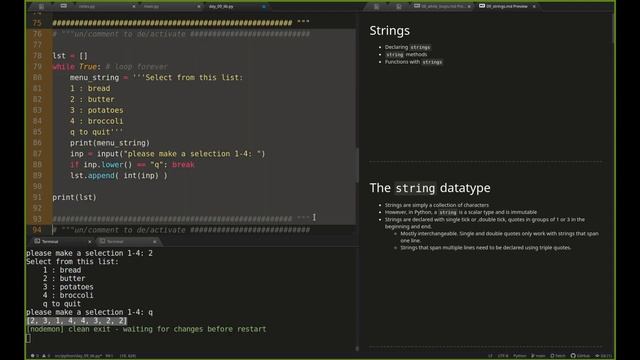The width and height of the screenshot is (640, 360).
Task: Click line number 78 in the gutter
Action: pos(37,56)
